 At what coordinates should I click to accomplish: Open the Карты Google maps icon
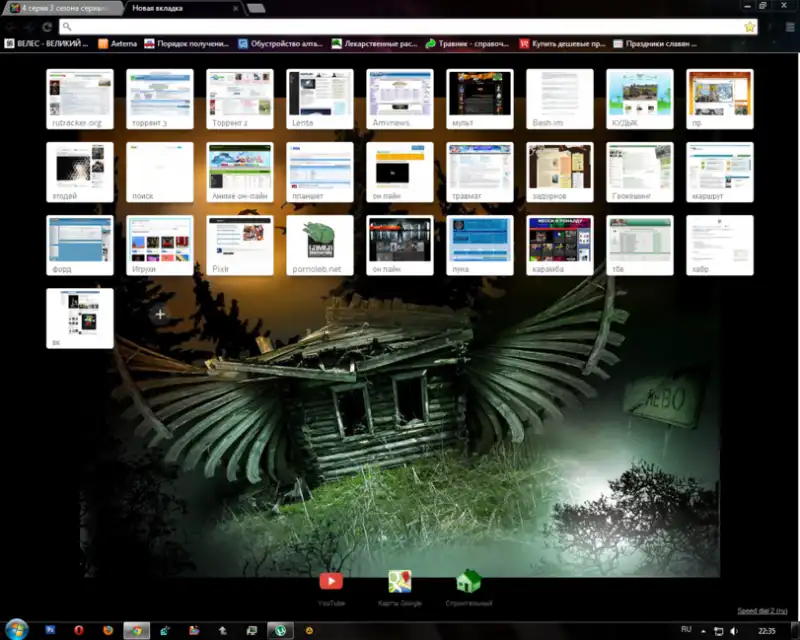pos(401,582)
